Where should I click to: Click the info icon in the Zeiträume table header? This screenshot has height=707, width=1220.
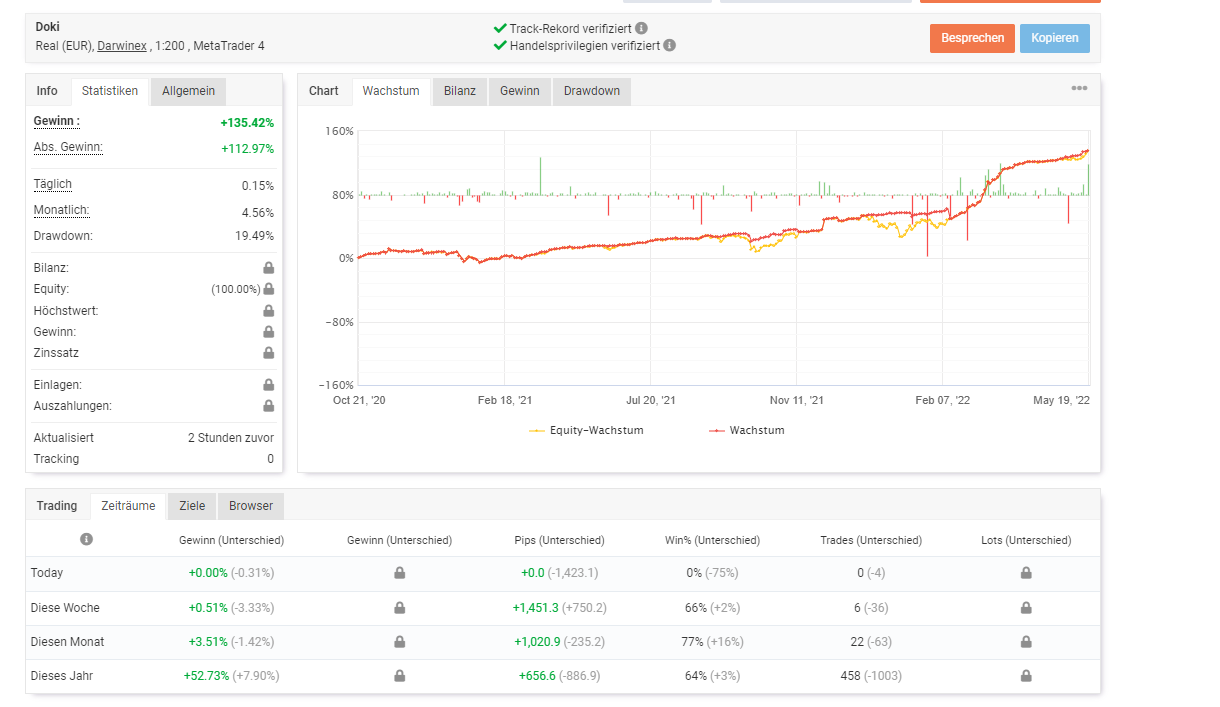pyautogui.click(x=86, y=539)
